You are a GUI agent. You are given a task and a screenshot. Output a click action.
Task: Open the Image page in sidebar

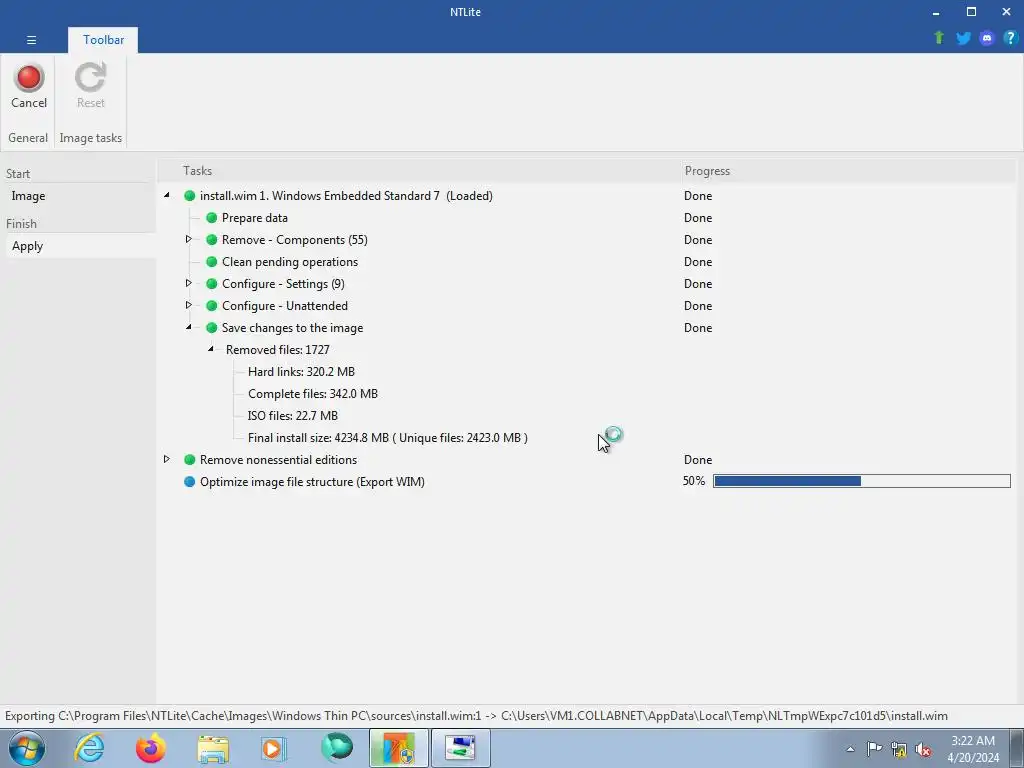point(80,196)
